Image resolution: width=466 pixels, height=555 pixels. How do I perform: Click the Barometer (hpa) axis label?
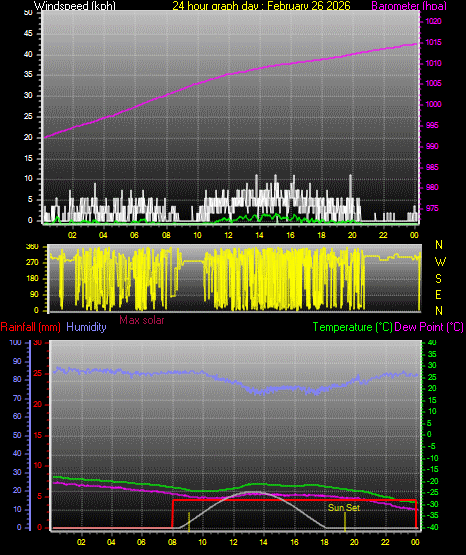point(409,6)
